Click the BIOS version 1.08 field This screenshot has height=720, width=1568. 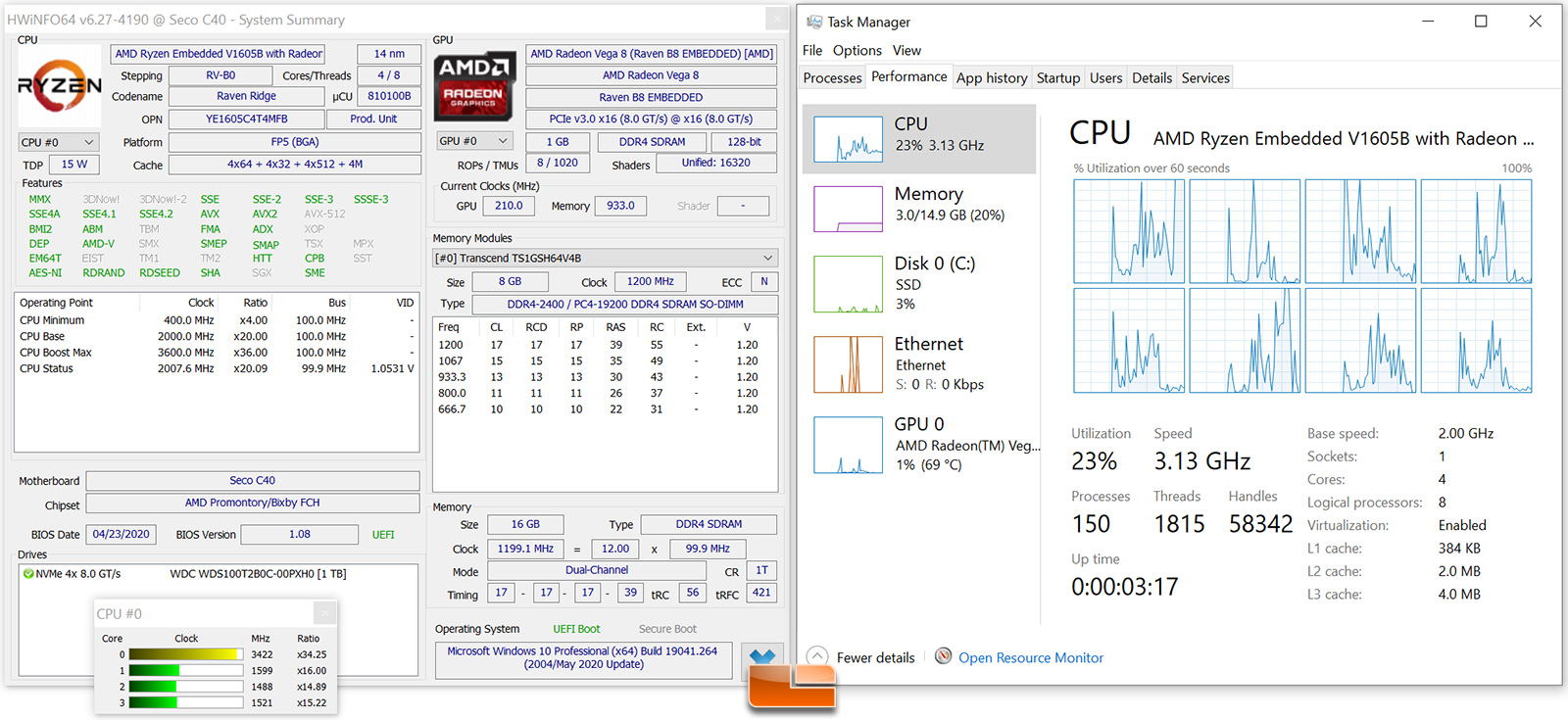click(x=300, y=535)
